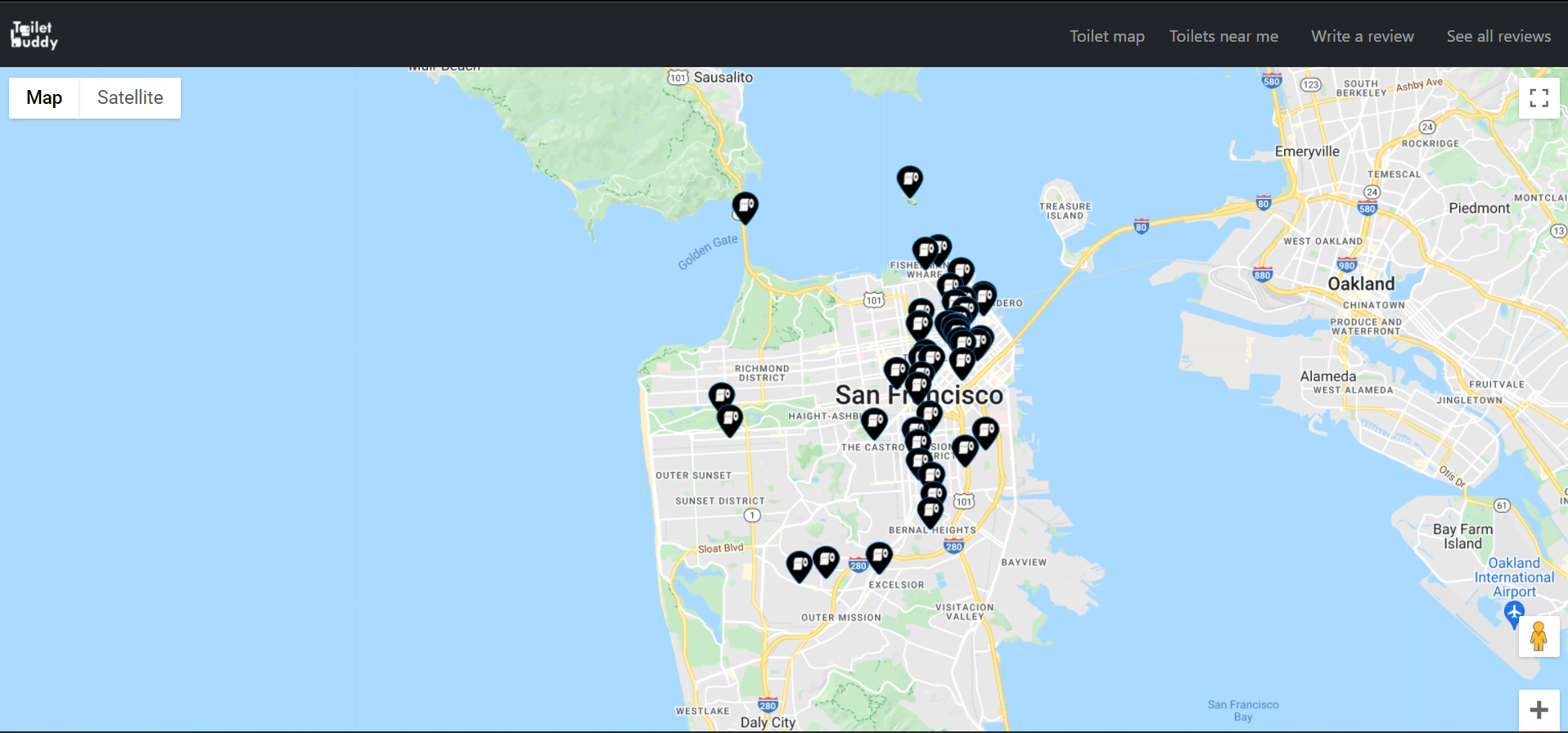Viewport: 1568px width, 733px height.
Task: Click Oakland International Airport plane icon
Action: pyautogui.click(x=1514, y=612)
